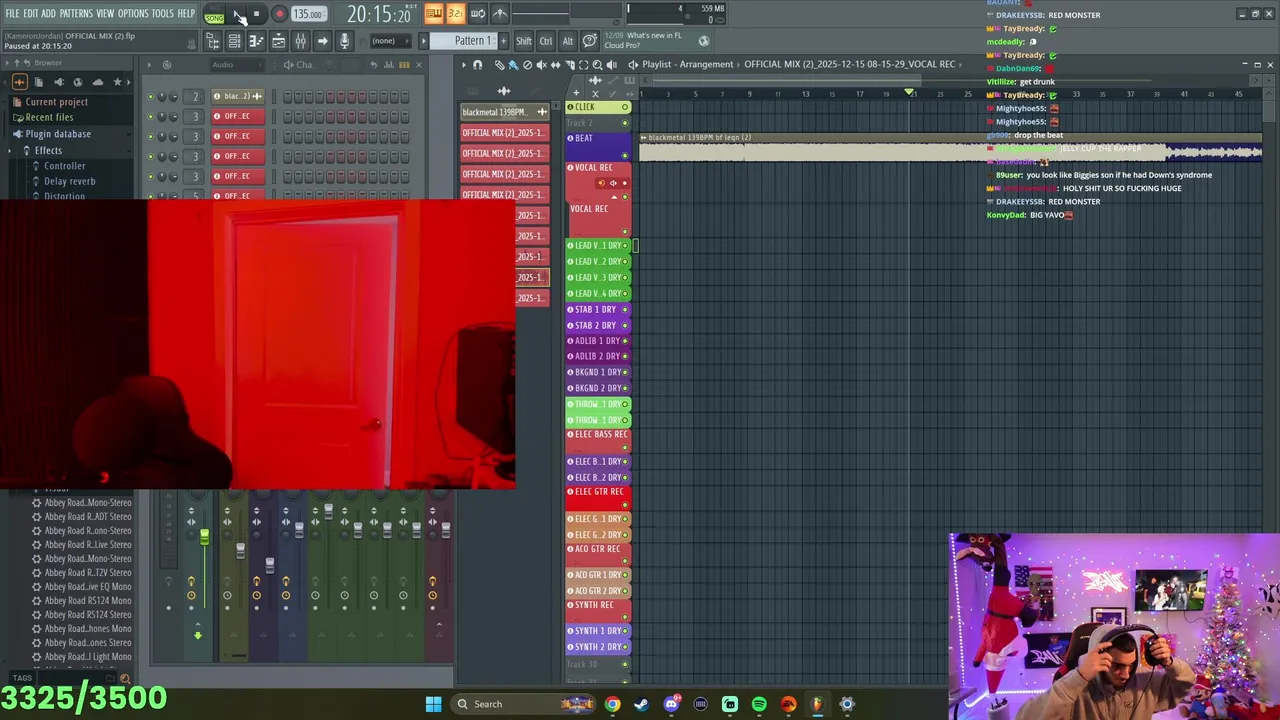
Task: Toggle loop recording icon
Action: coord(477,13)
